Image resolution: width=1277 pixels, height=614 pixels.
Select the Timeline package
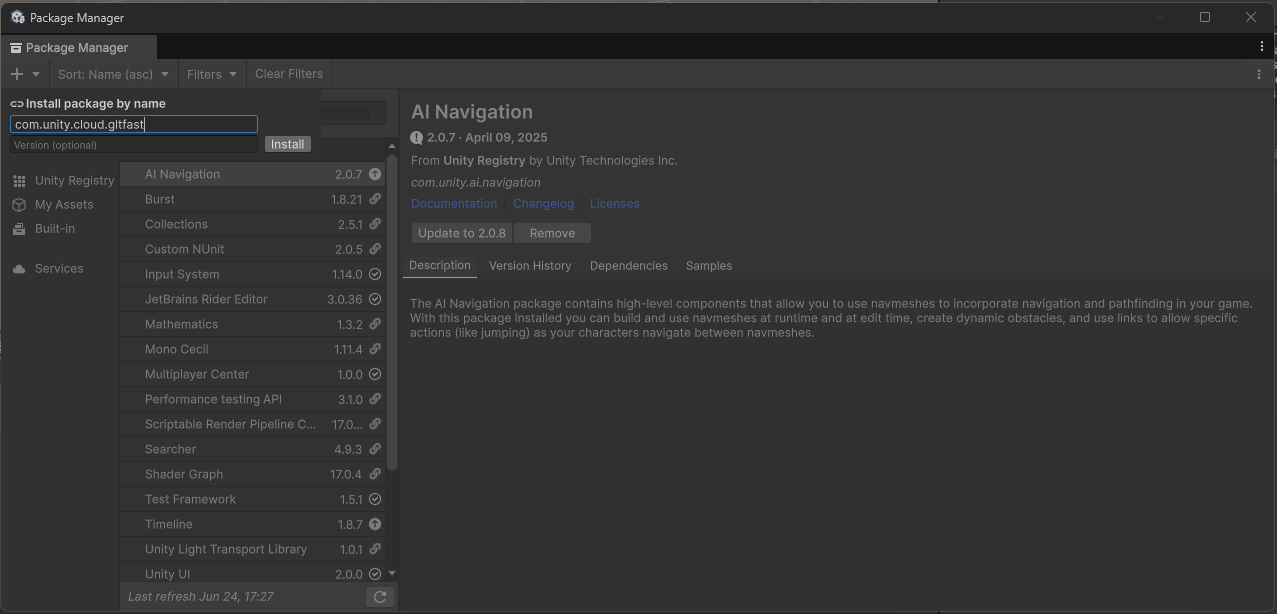(252, 524)
